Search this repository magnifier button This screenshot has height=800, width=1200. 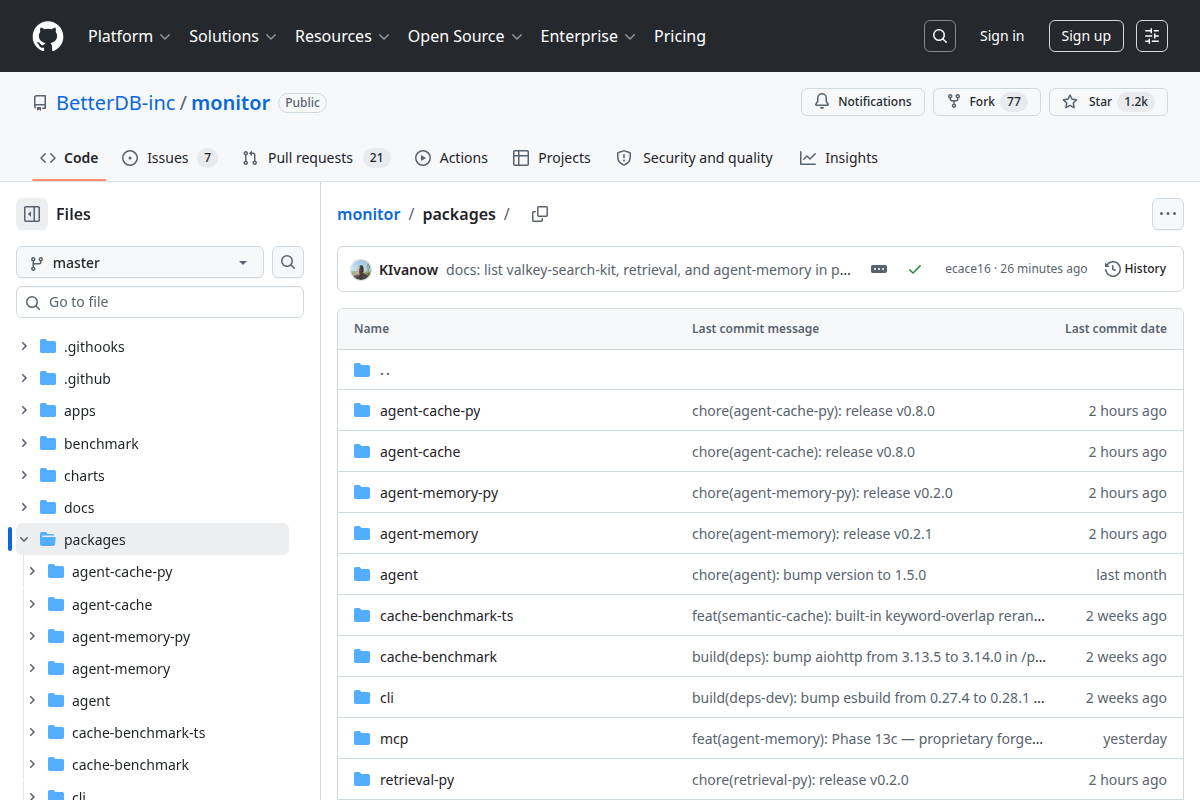click(288, 262)
